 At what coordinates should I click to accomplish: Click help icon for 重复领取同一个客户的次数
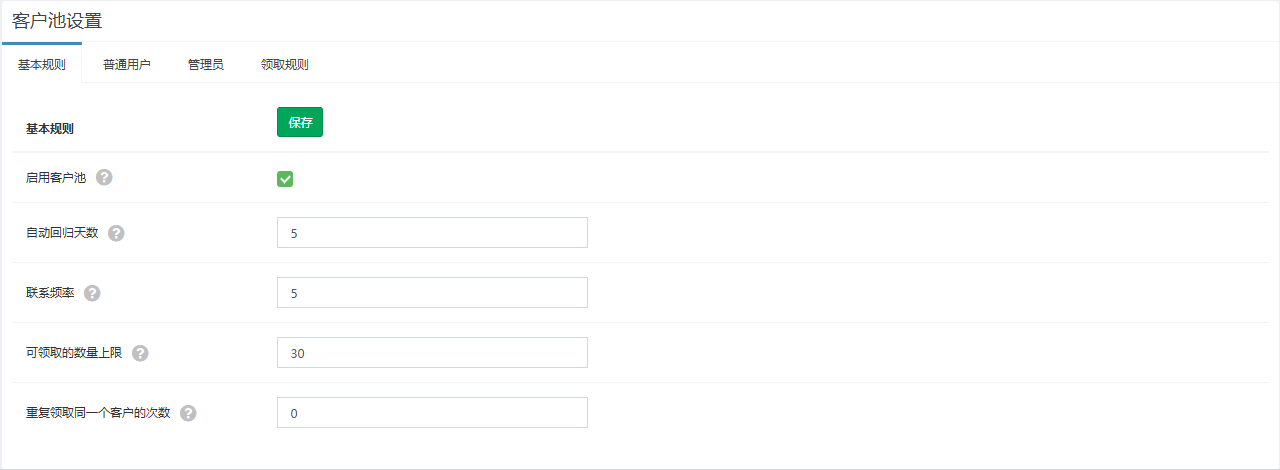[x=188, y=413]
